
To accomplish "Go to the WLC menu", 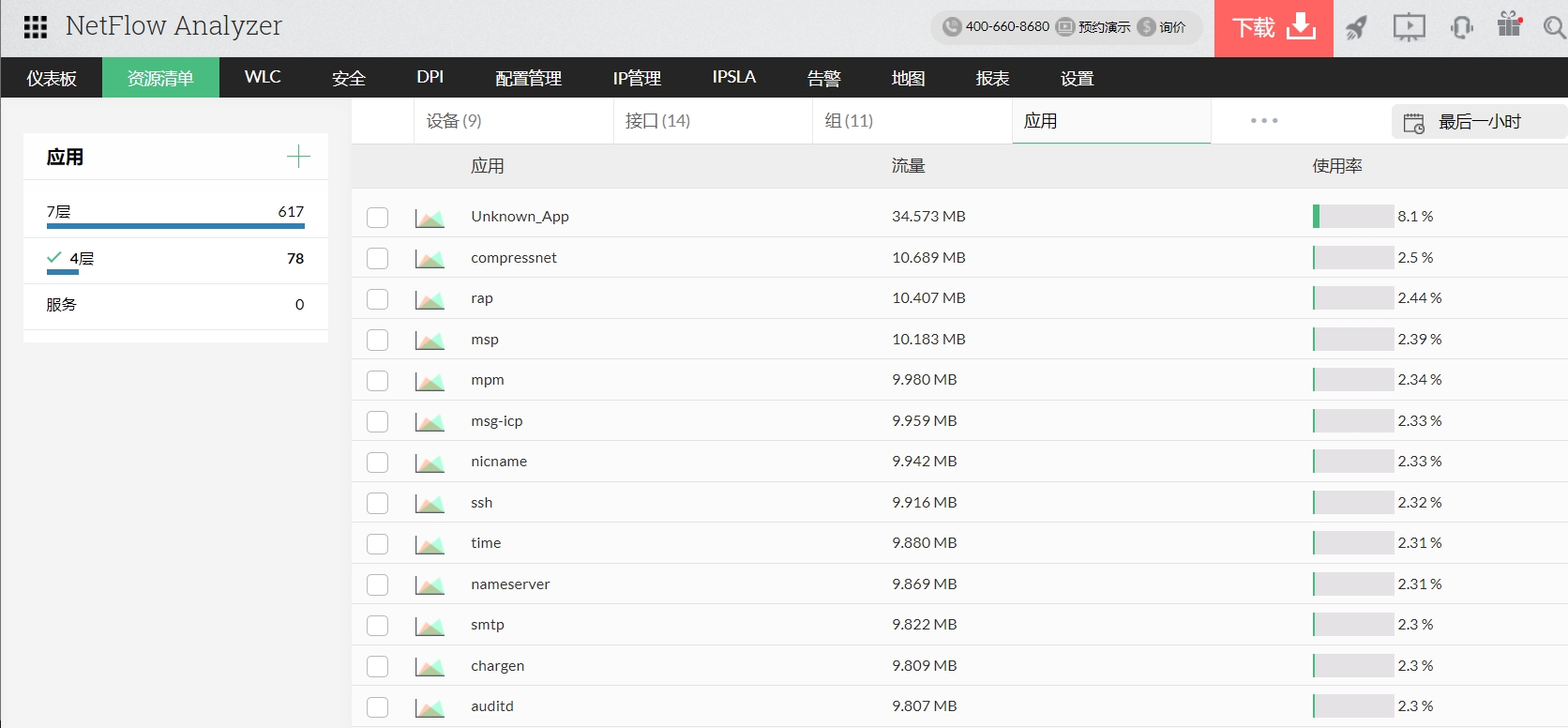I will pyautogui.click(x=263, y=77).
